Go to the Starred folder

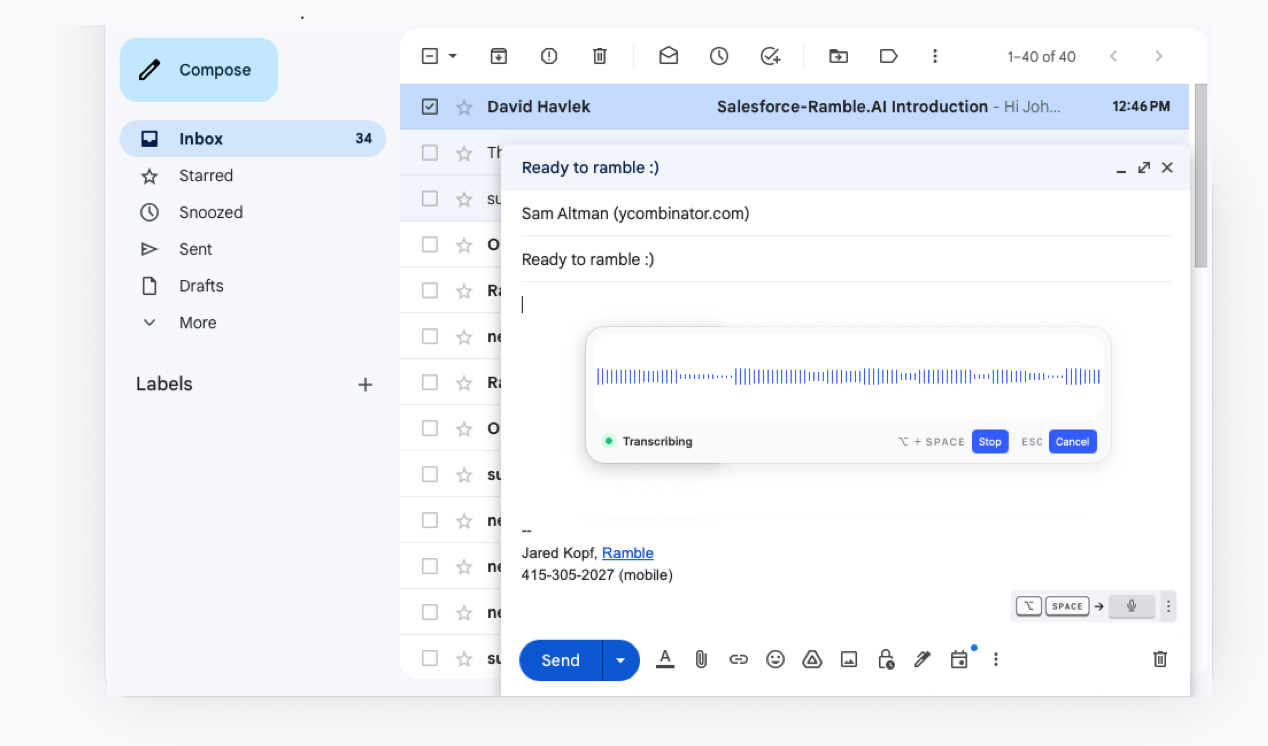pos(205,176)
